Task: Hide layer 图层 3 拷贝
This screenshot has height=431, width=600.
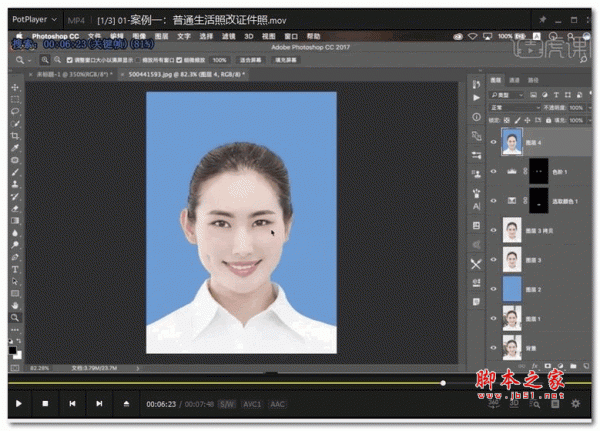Action: pos(493,230)
